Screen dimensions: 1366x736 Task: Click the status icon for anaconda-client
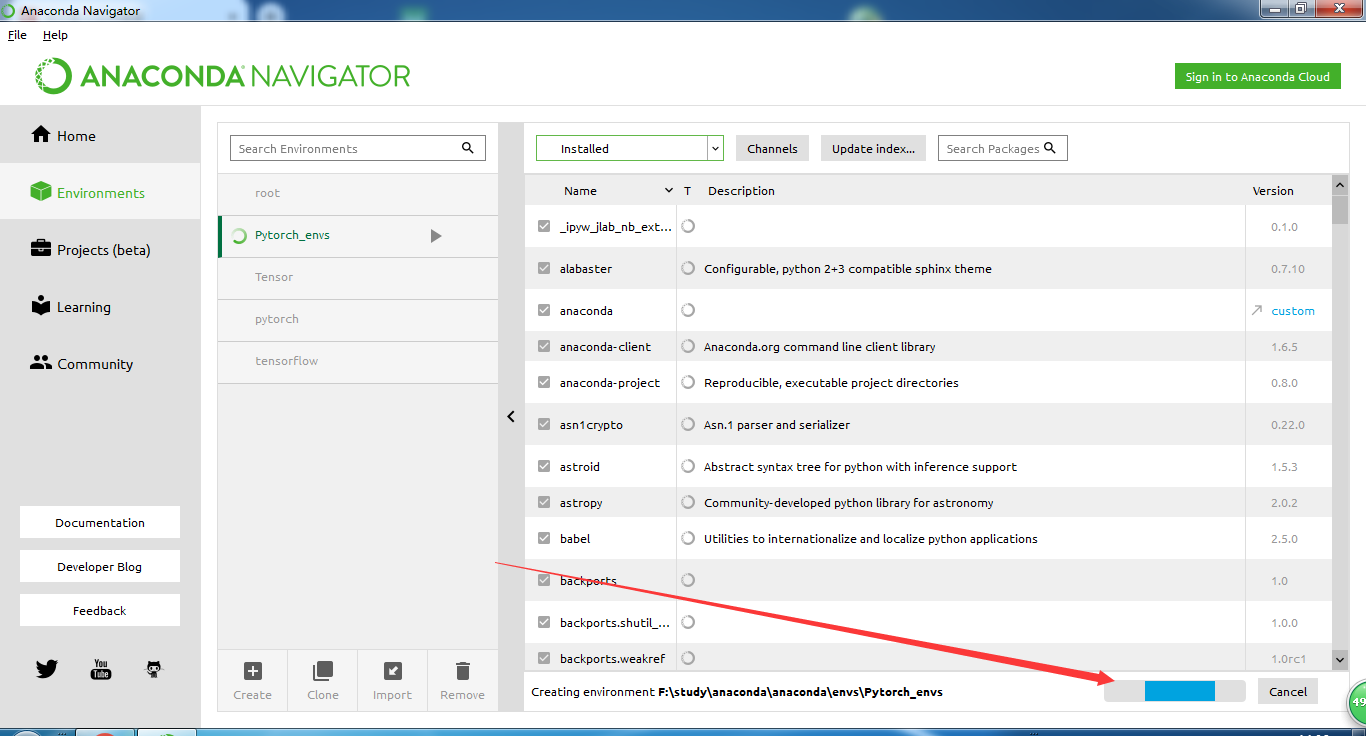tap(688, 346)
